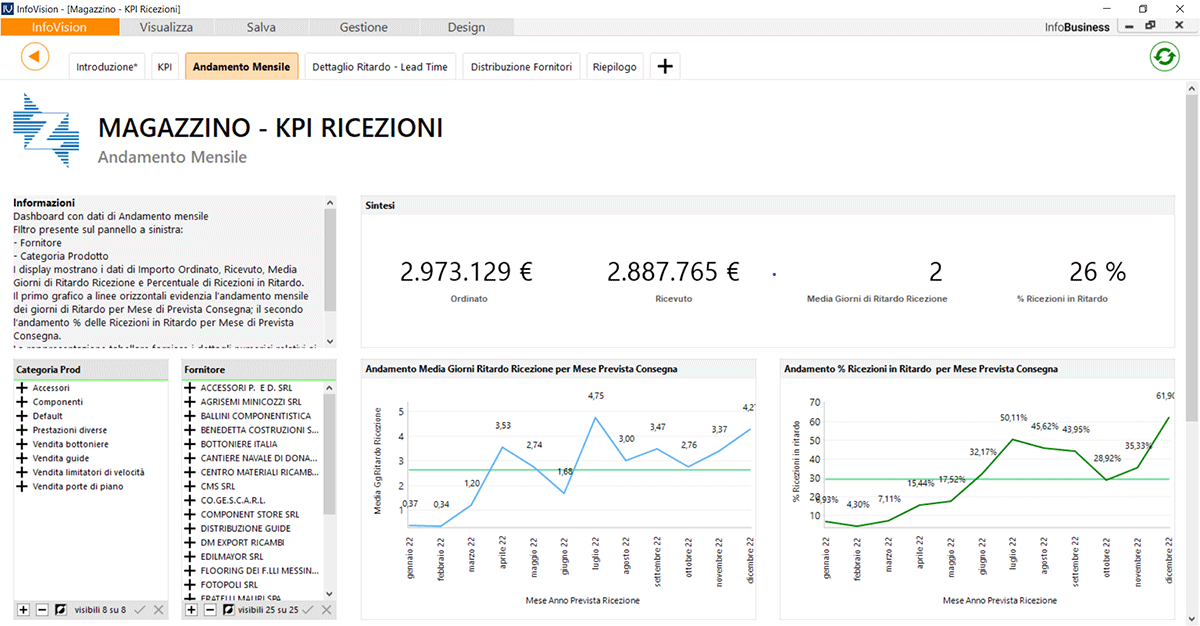Select CENTRO MATERIALI RICAMB supplier

coord(260,472)
